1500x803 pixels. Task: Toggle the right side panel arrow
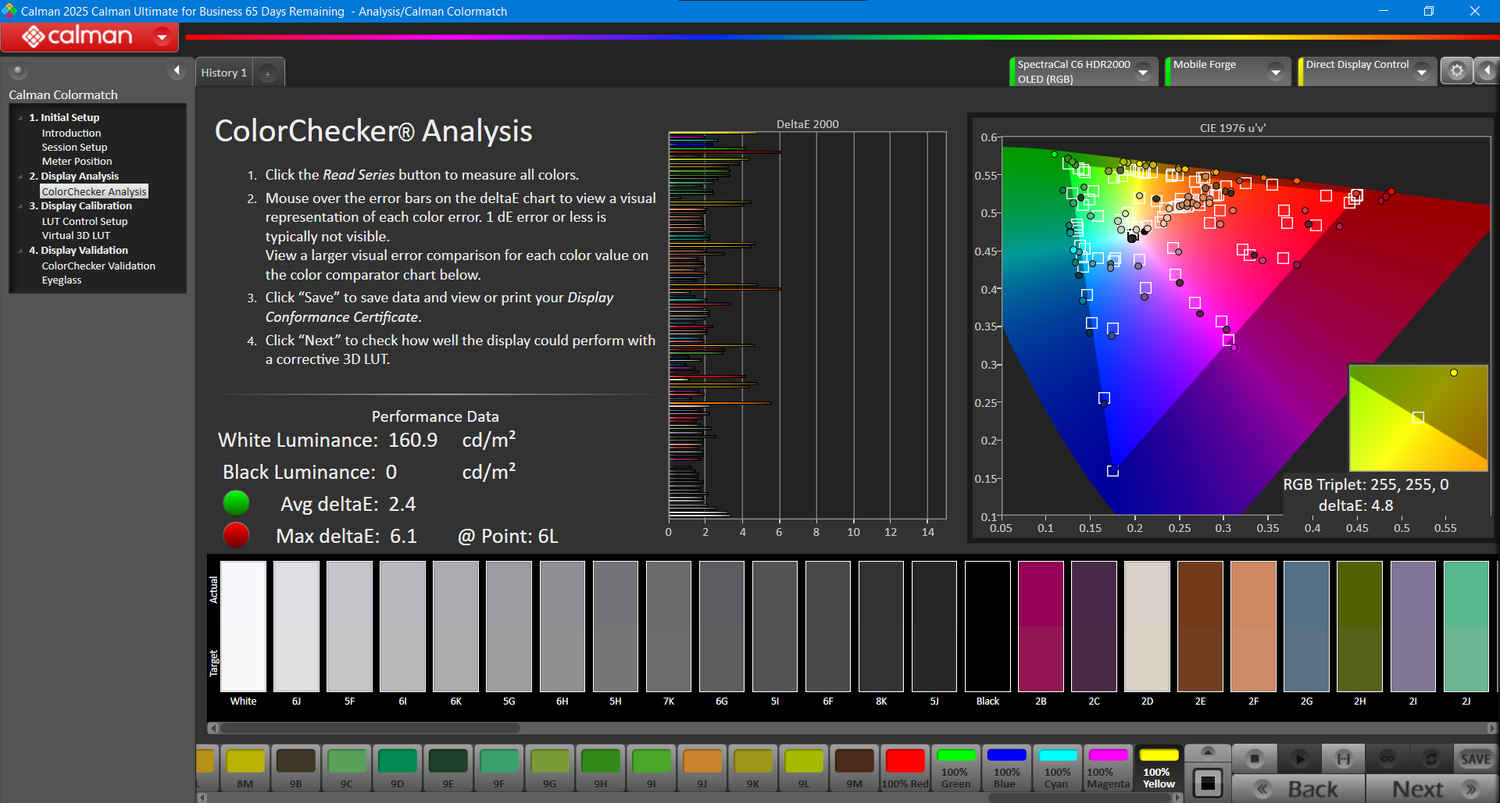click(x=1487, y=71)
